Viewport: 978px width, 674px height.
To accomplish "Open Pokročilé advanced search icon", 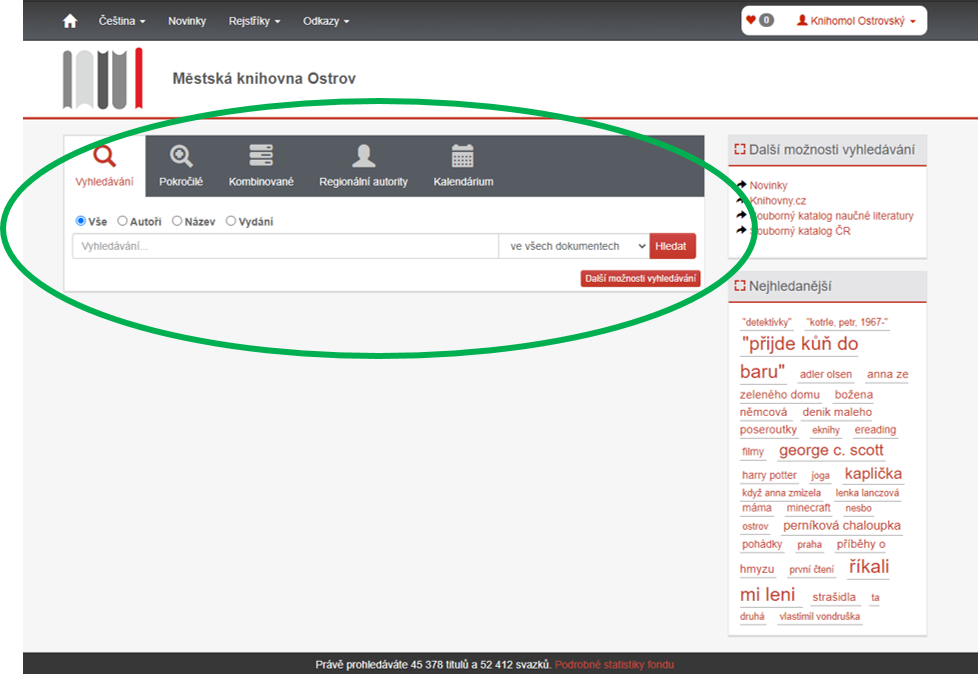I will pos(181,156).
